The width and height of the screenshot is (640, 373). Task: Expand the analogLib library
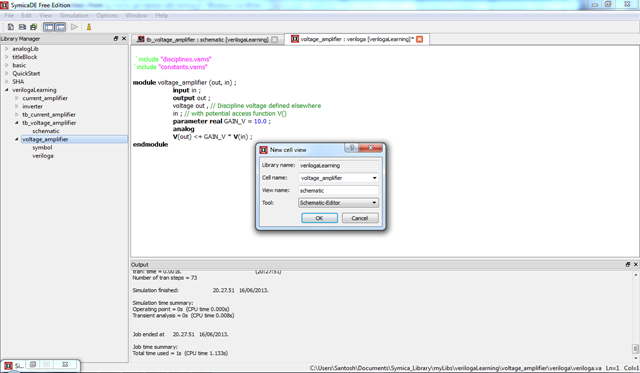[7, 49]
